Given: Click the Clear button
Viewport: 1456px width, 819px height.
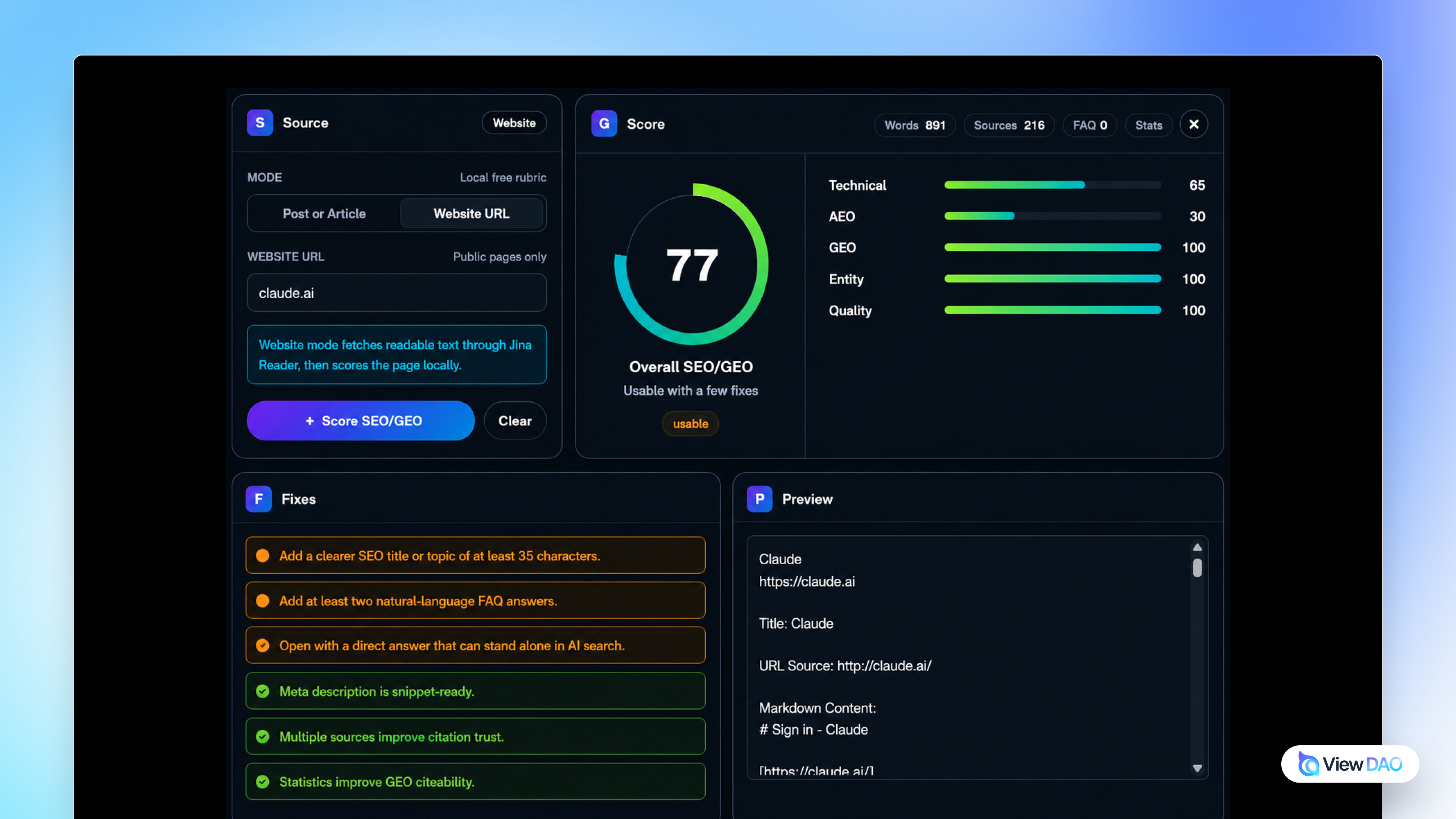Looking at the screenshot, I should point(515,420).
